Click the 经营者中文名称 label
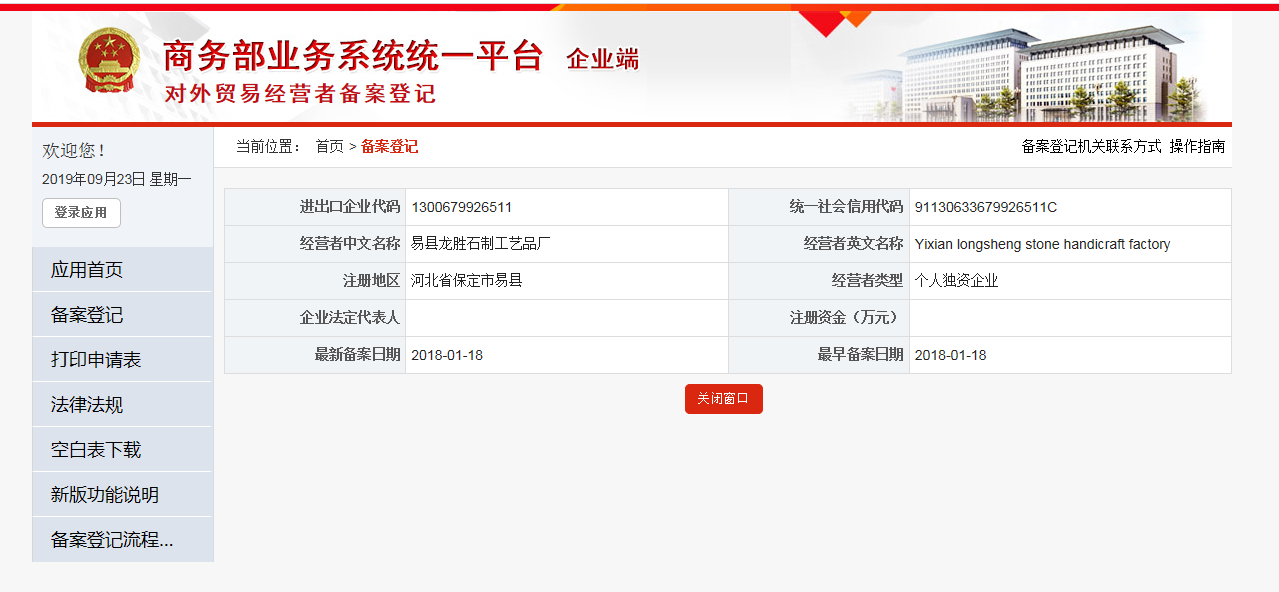 (x=350, y=244)
